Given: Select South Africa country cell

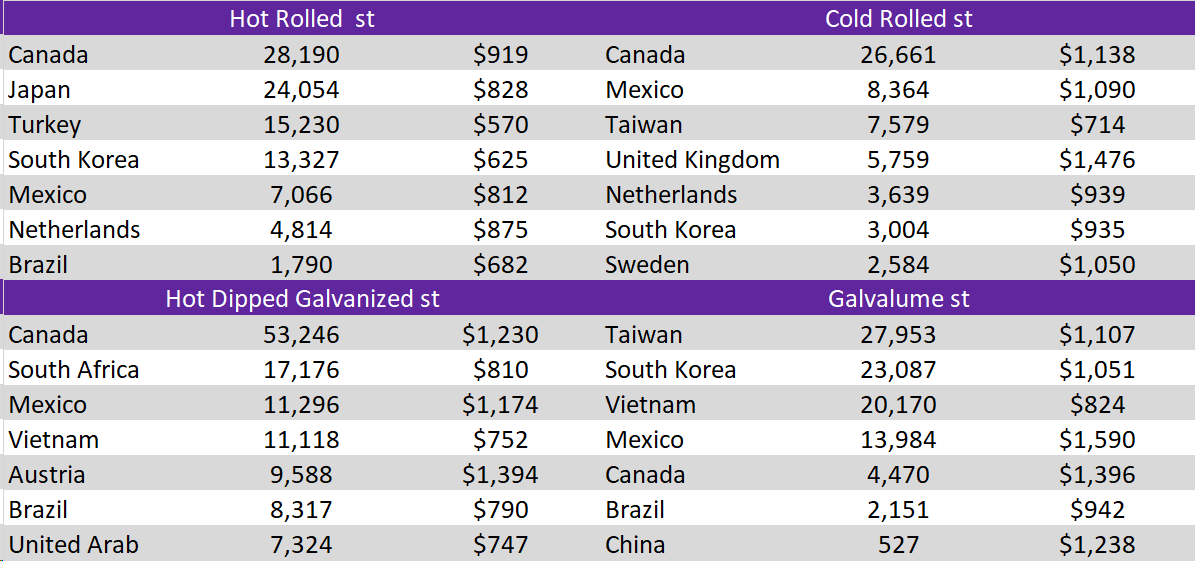Looking at the screenshot, I should (x=74, y=370).
